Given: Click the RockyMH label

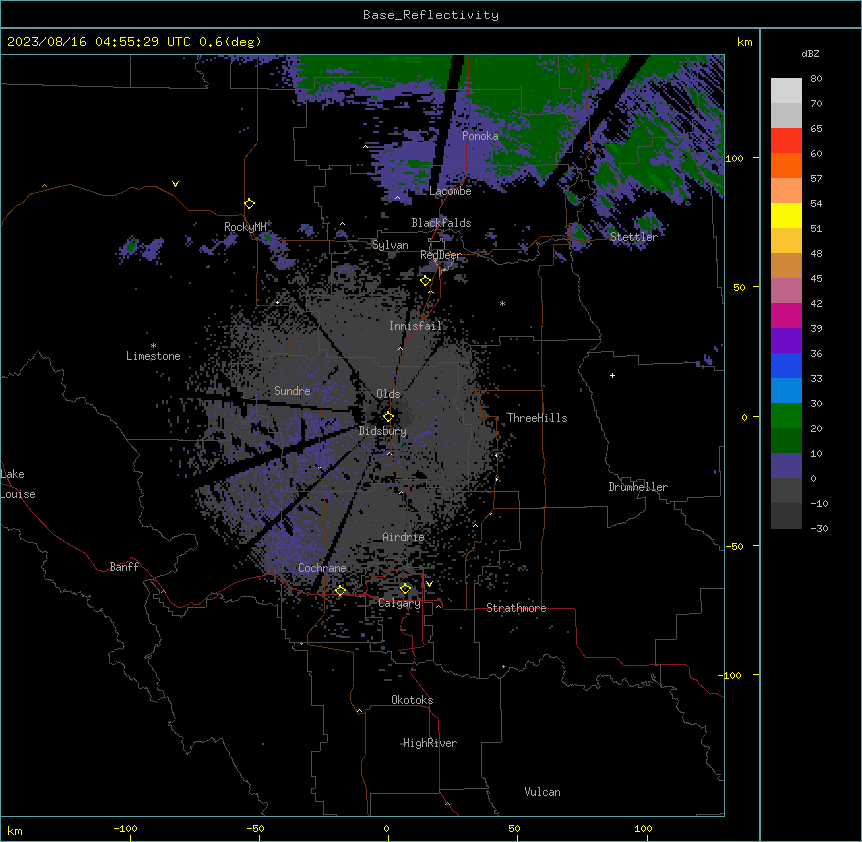Looking at the screenshot, I should pyautogui.click(x=245, y=226).
